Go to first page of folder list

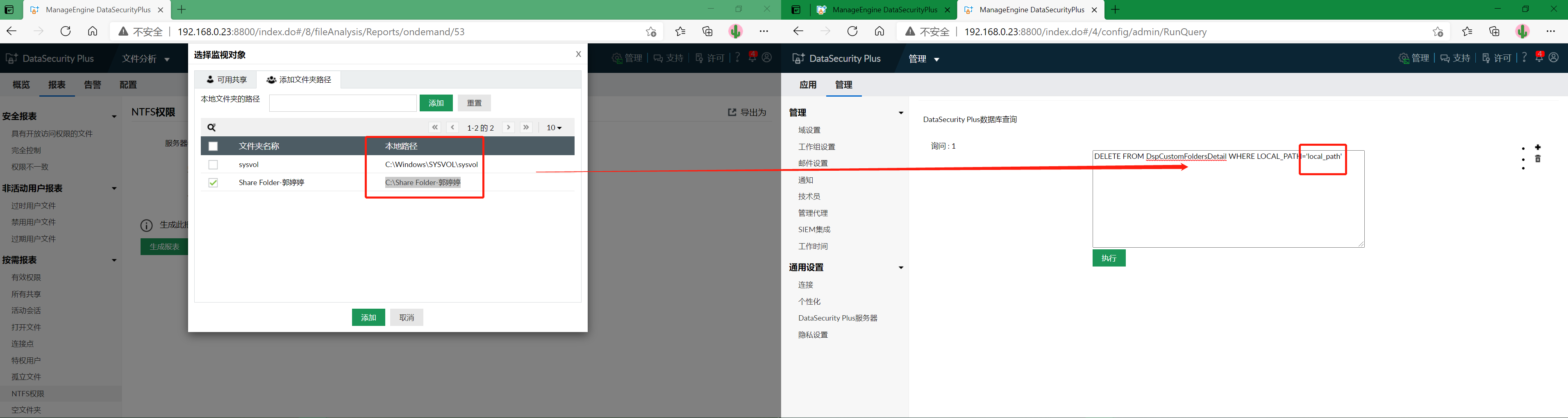point(434,128)
